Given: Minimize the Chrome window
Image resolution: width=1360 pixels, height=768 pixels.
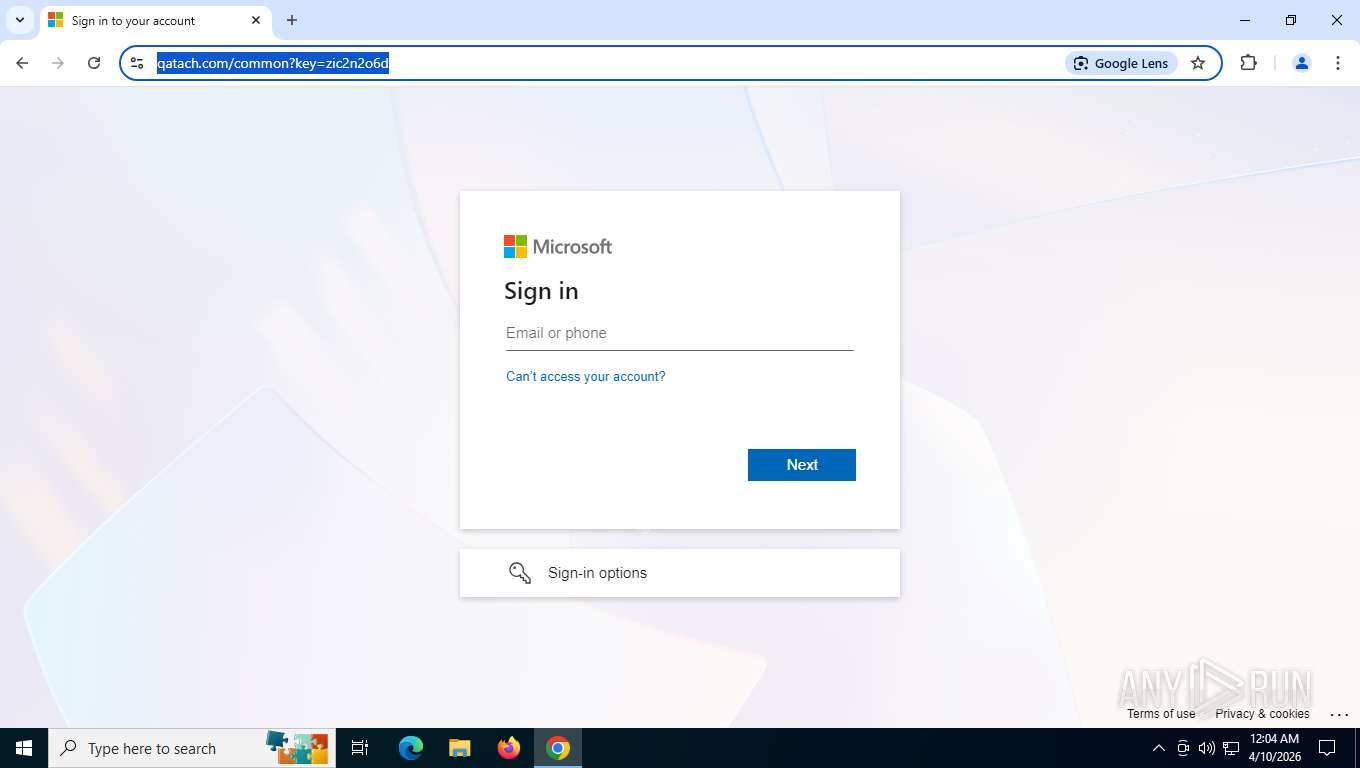Looking at the screenshot, I should pos(1245,20).
